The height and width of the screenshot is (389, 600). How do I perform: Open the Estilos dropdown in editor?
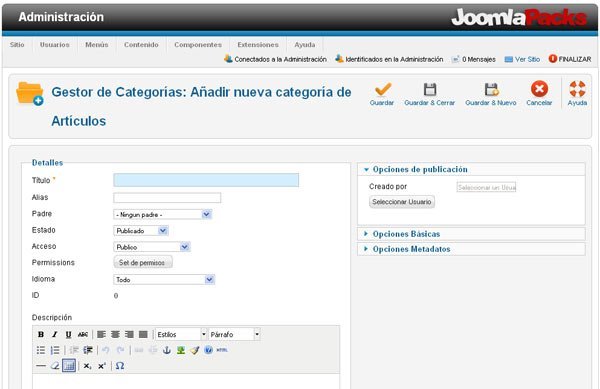(181, 334)
